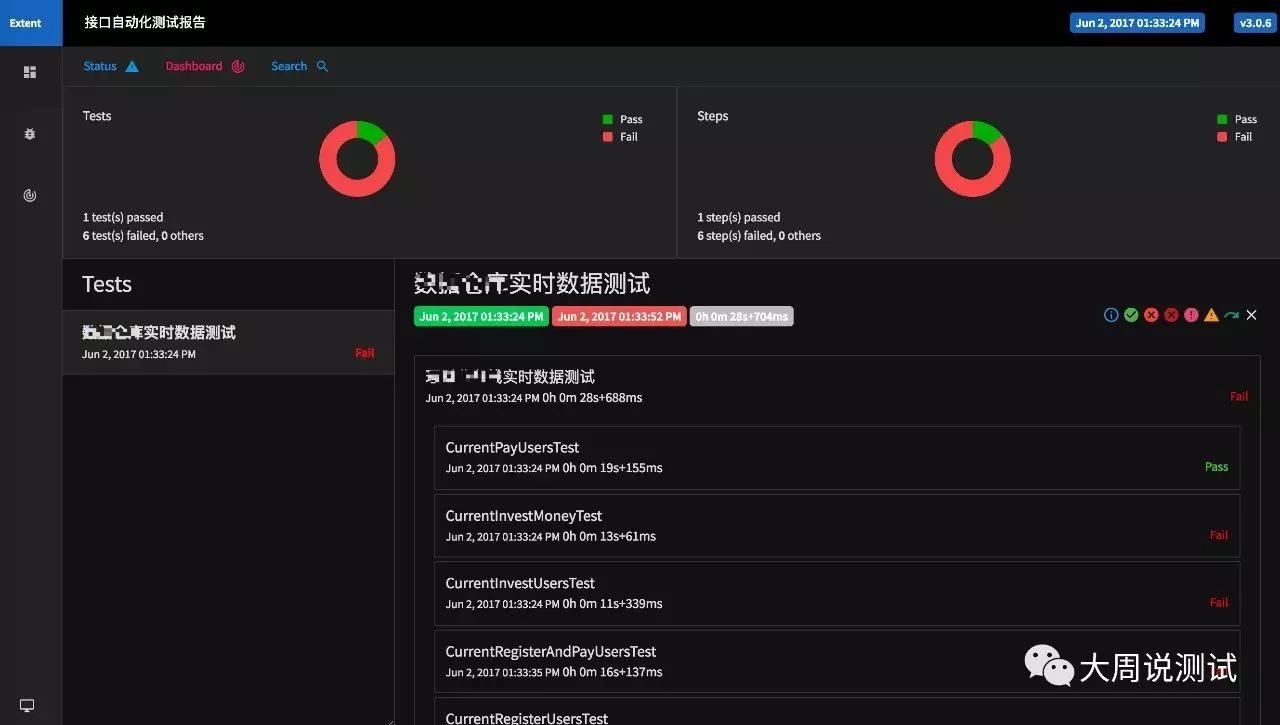Open the bug exceptions view in sidebar

coord(30,133)
